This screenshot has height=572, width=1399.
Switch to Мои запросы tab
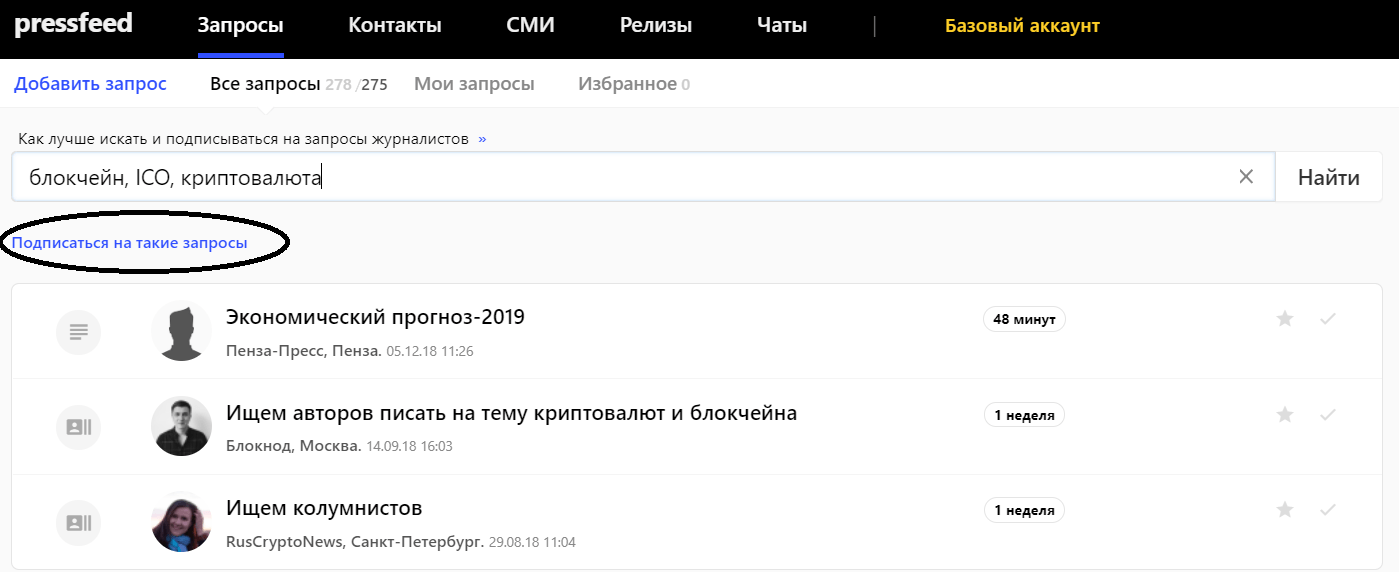point(474,84)
